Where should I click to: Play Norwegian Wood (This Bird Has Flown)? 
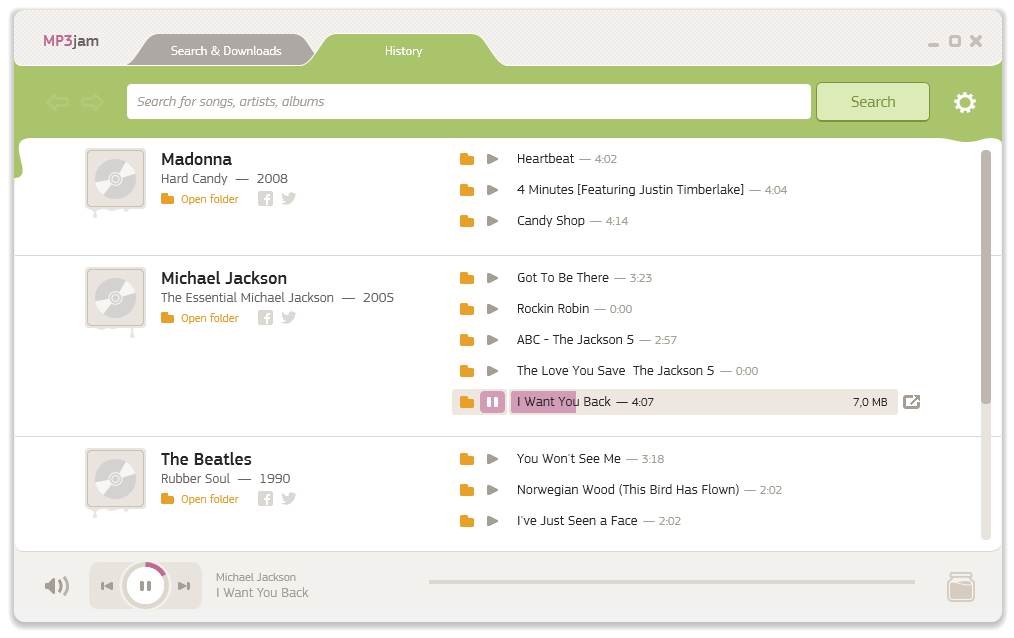pos(493,490)
